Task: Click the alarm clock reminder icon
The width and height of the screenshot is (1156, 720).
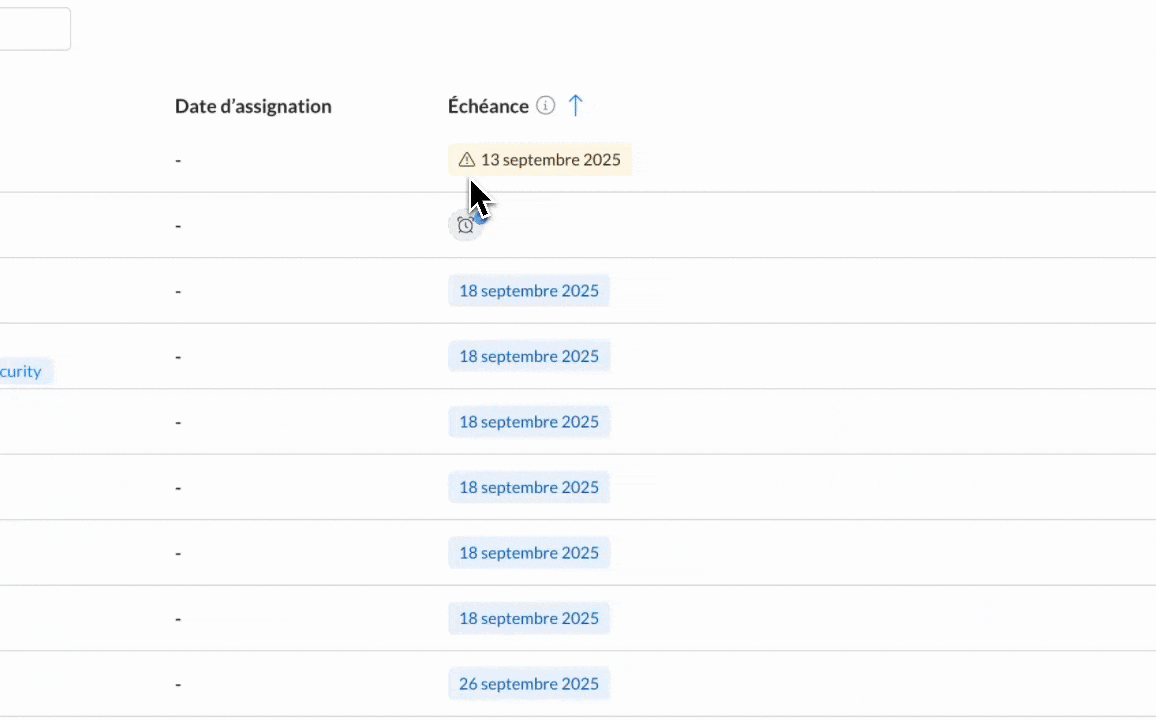Action: coord(465,226)
